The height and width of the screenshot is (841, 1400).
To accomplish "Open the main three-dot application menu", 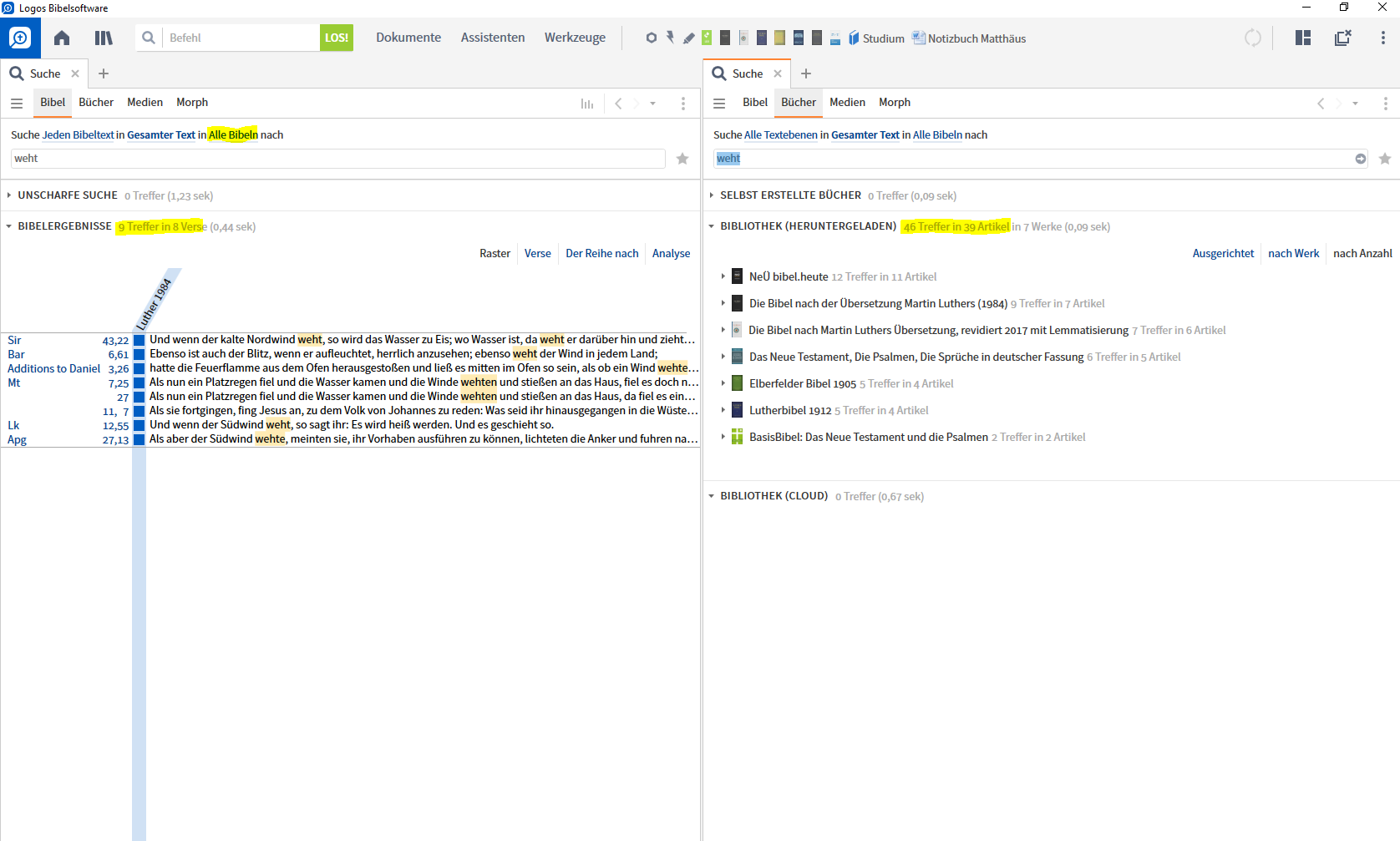I will click(x=1383, y=38).
